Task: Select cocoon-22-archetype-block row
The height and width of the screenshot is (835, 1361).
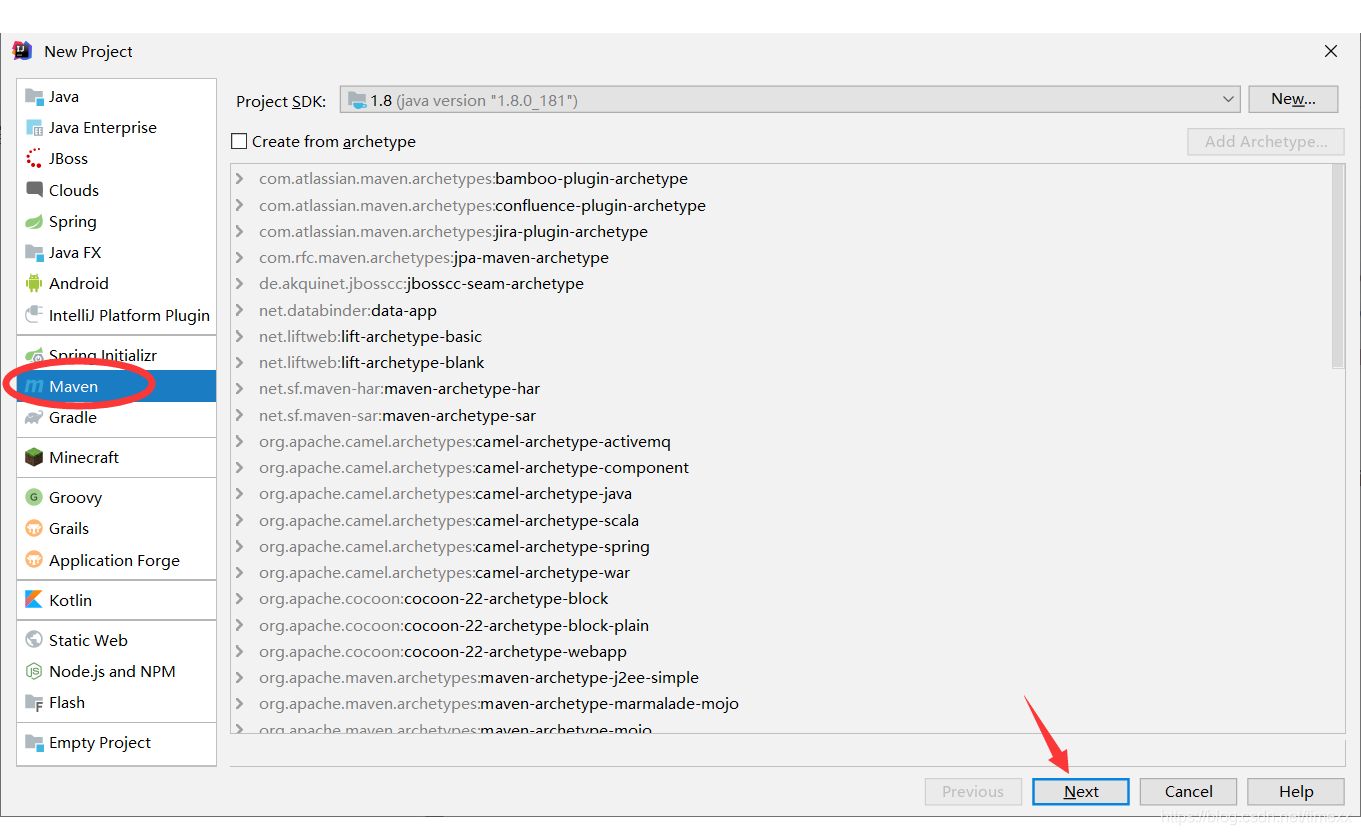Action: pyautogui.click(x=781, y=599)
